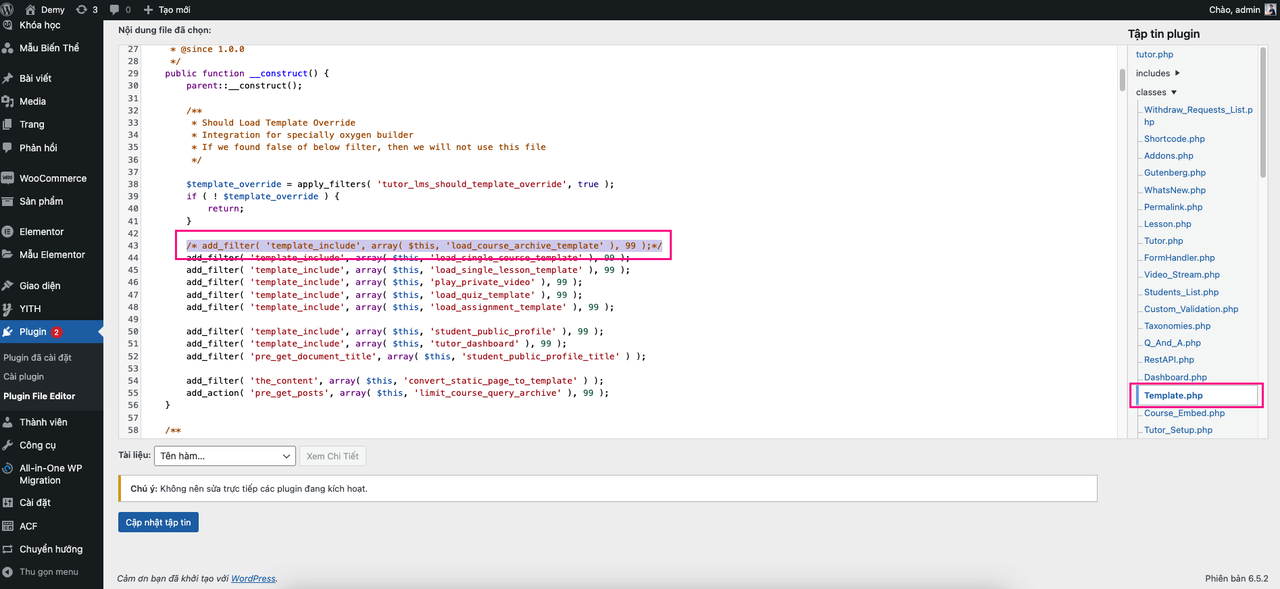Open the WordPress footer link
The height and width of the screenshot is (589, 1280).
pos(253,578)
